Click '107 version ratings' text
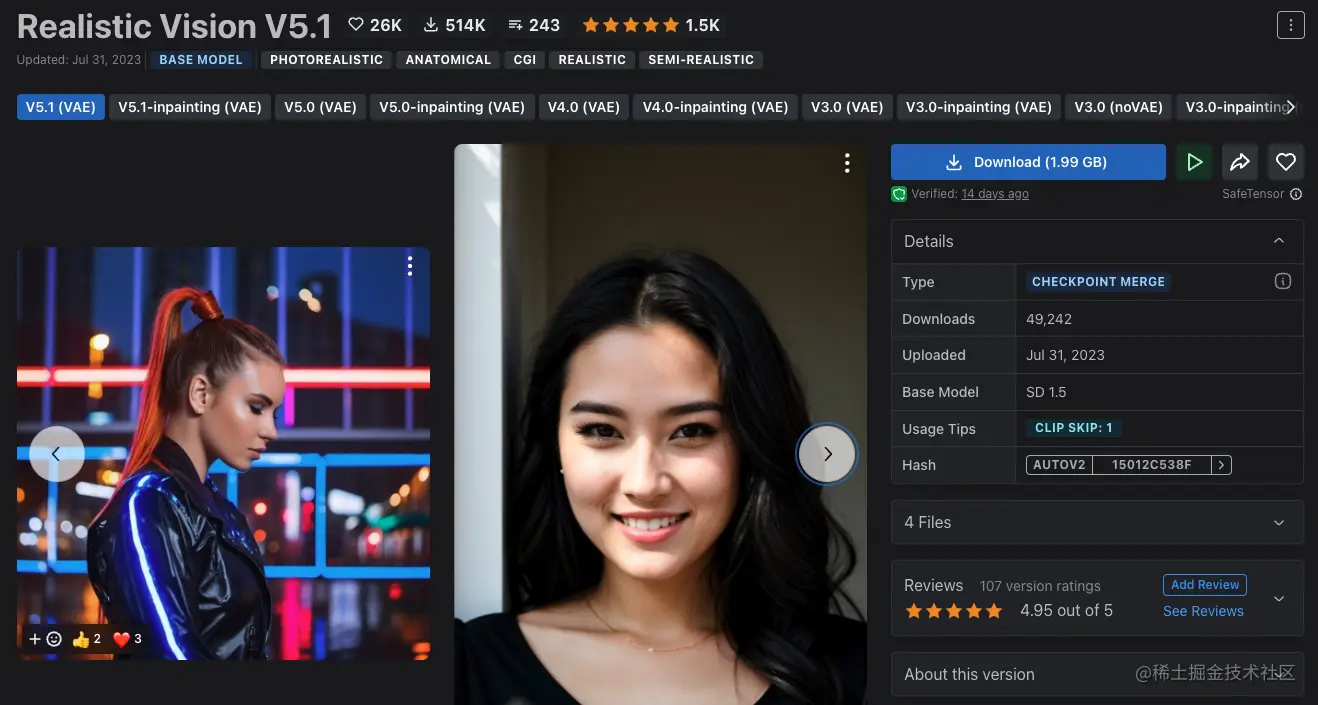The height and width of the screenshot is (705, 1318). pyautogui.click(x=1040, y=586)
